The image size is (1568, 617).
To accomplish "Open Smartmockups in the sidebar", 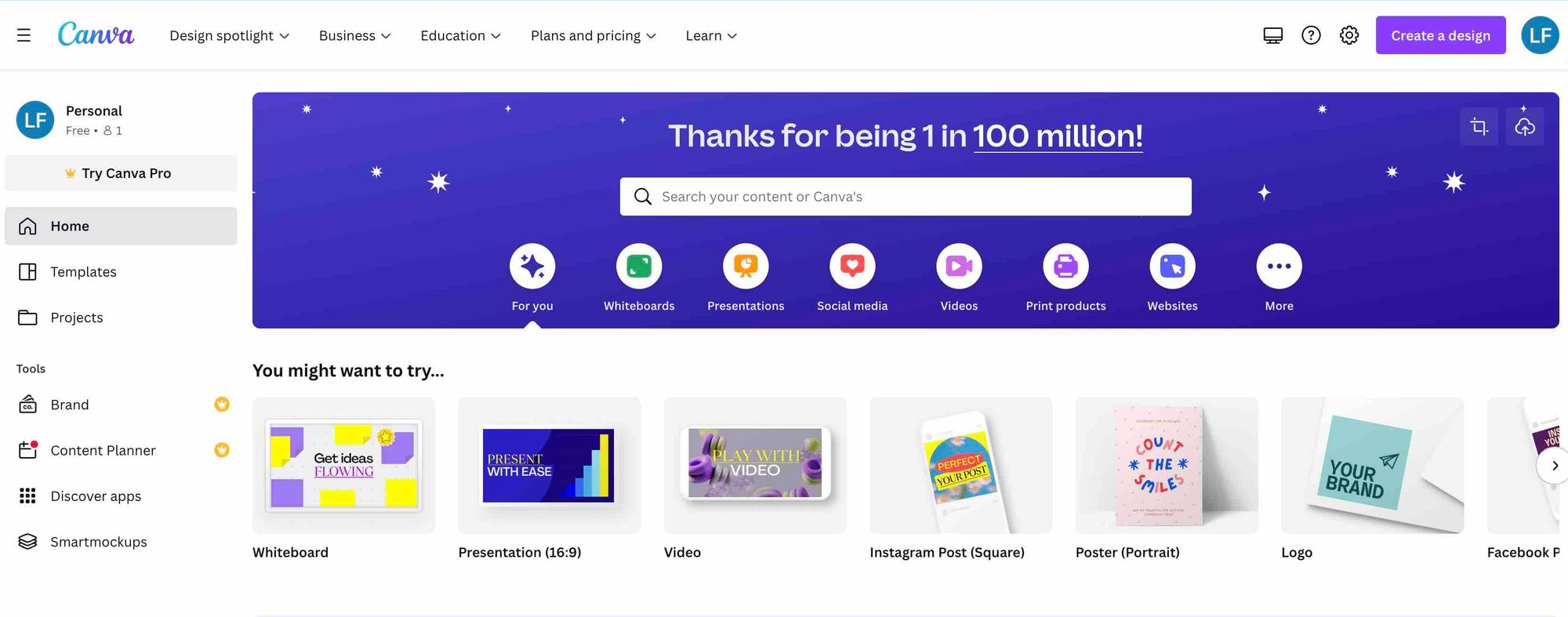I will click(121, 542).
